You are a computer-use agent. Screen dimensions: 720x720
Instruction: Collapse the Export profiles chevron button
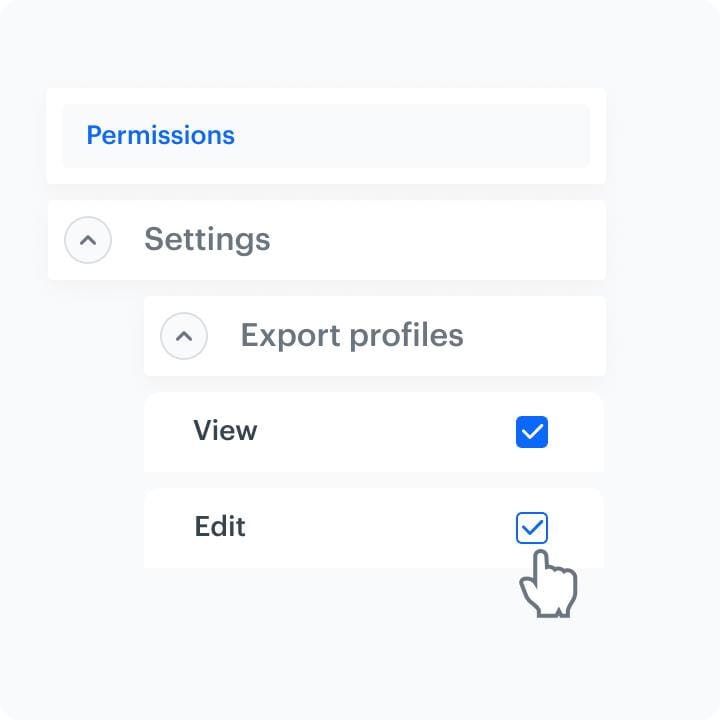tap(184, 336)
